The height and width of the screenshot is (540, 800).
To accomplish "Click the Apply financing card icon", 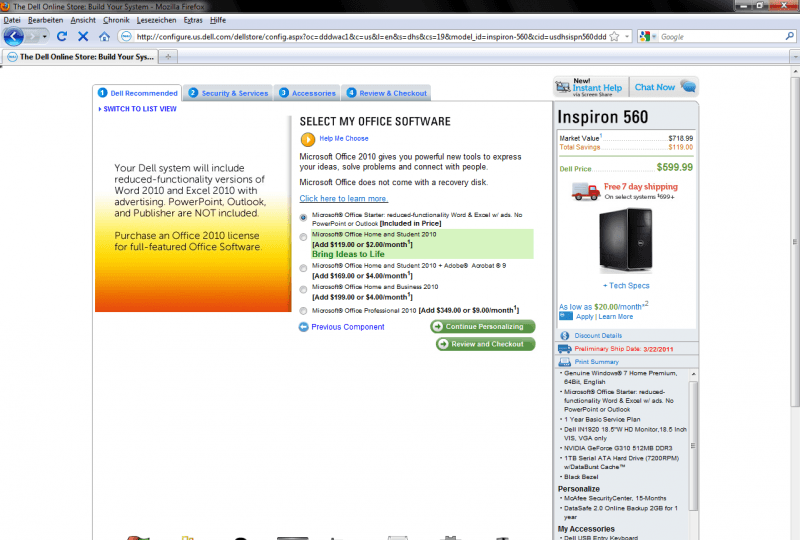I will [566, 316].
